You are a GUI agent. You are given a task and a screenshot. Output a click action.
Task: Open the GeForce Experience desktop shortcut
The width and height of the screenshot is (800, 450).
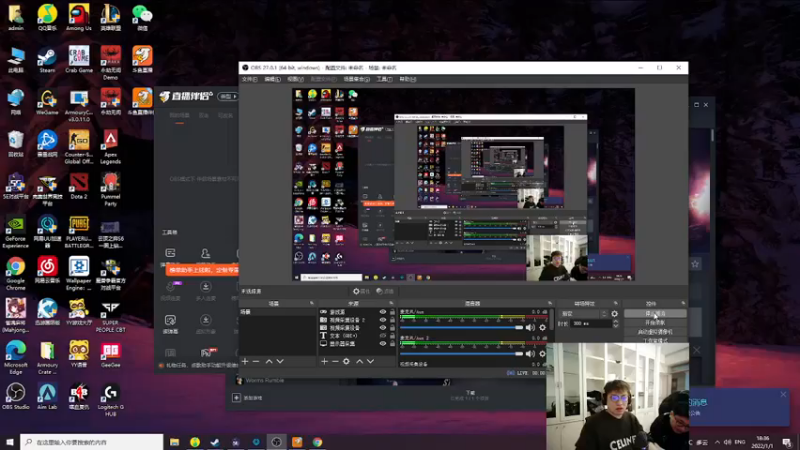(x=15, y=232)
